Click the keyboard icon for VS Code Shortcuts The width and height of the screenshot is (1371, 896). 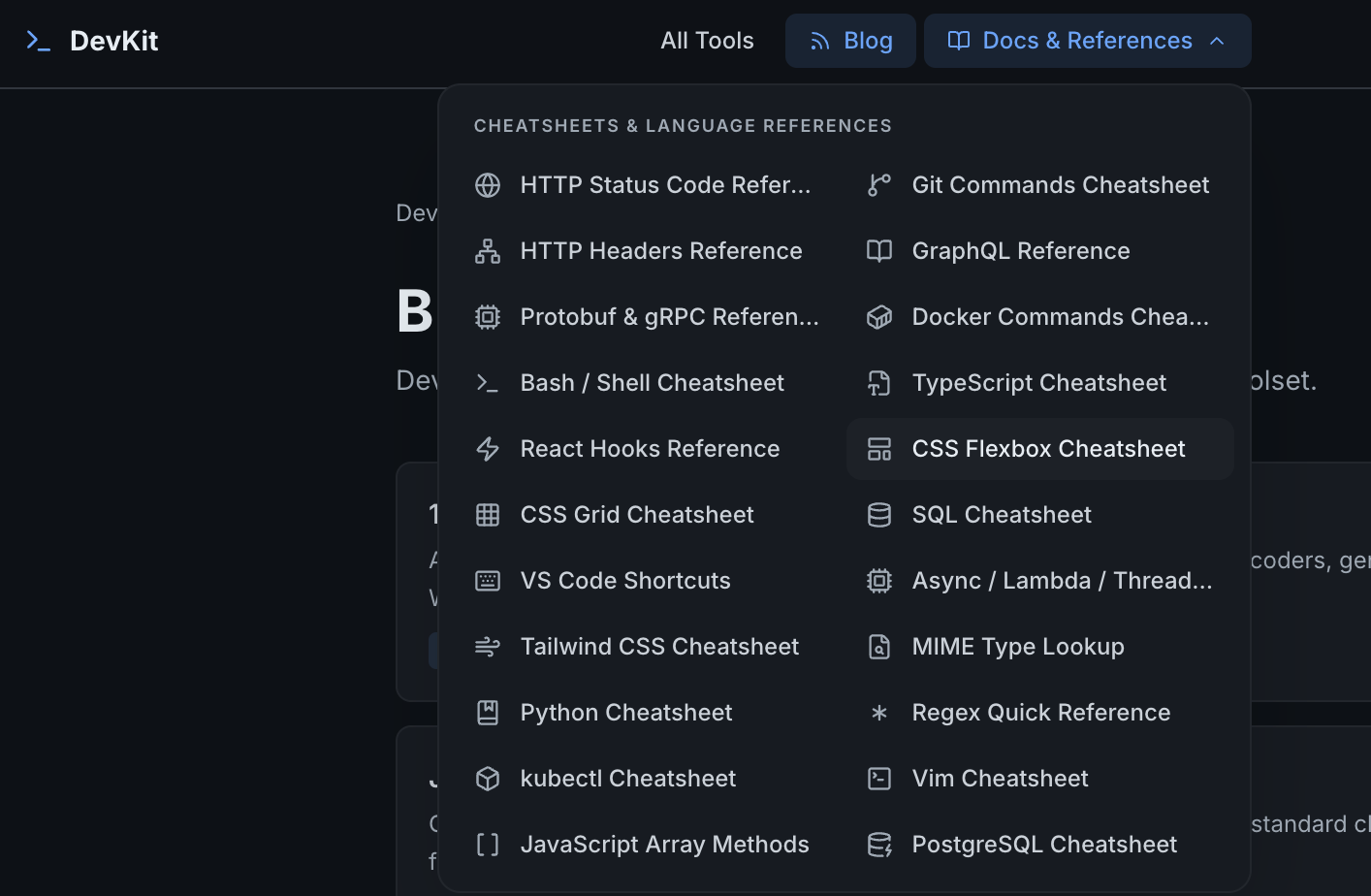point(488,581)
